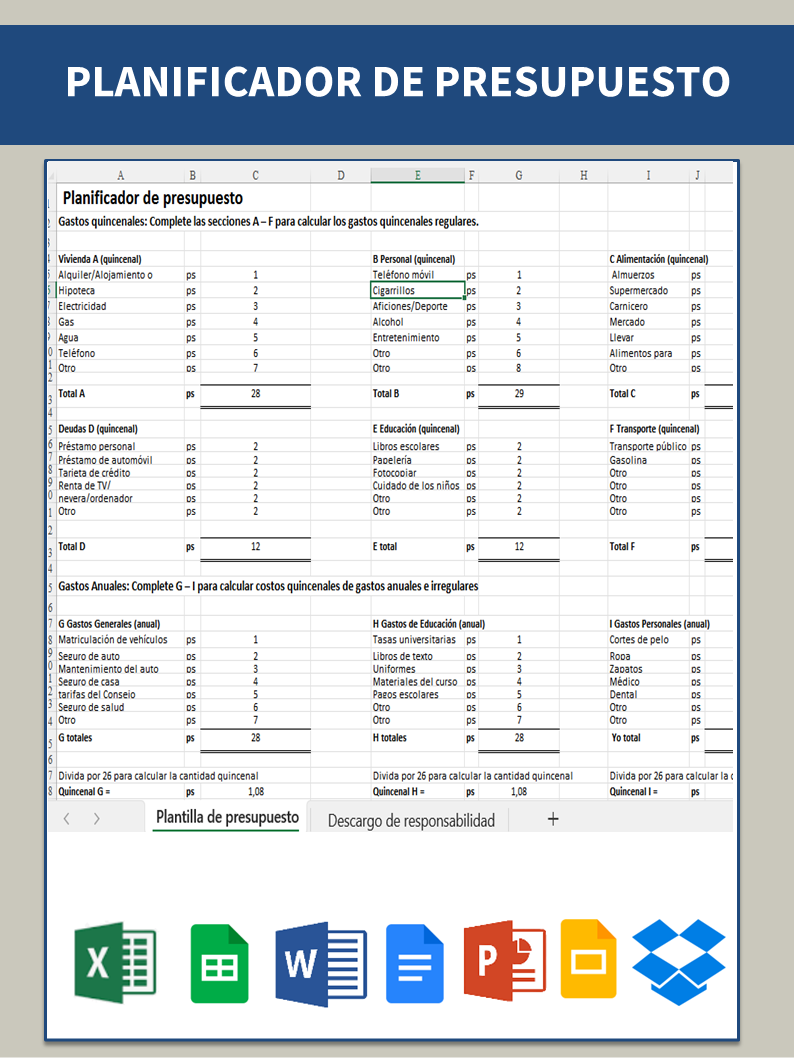Click the Materiales del curso cell
Screen dimensions: 794x1058
point(418,682)
